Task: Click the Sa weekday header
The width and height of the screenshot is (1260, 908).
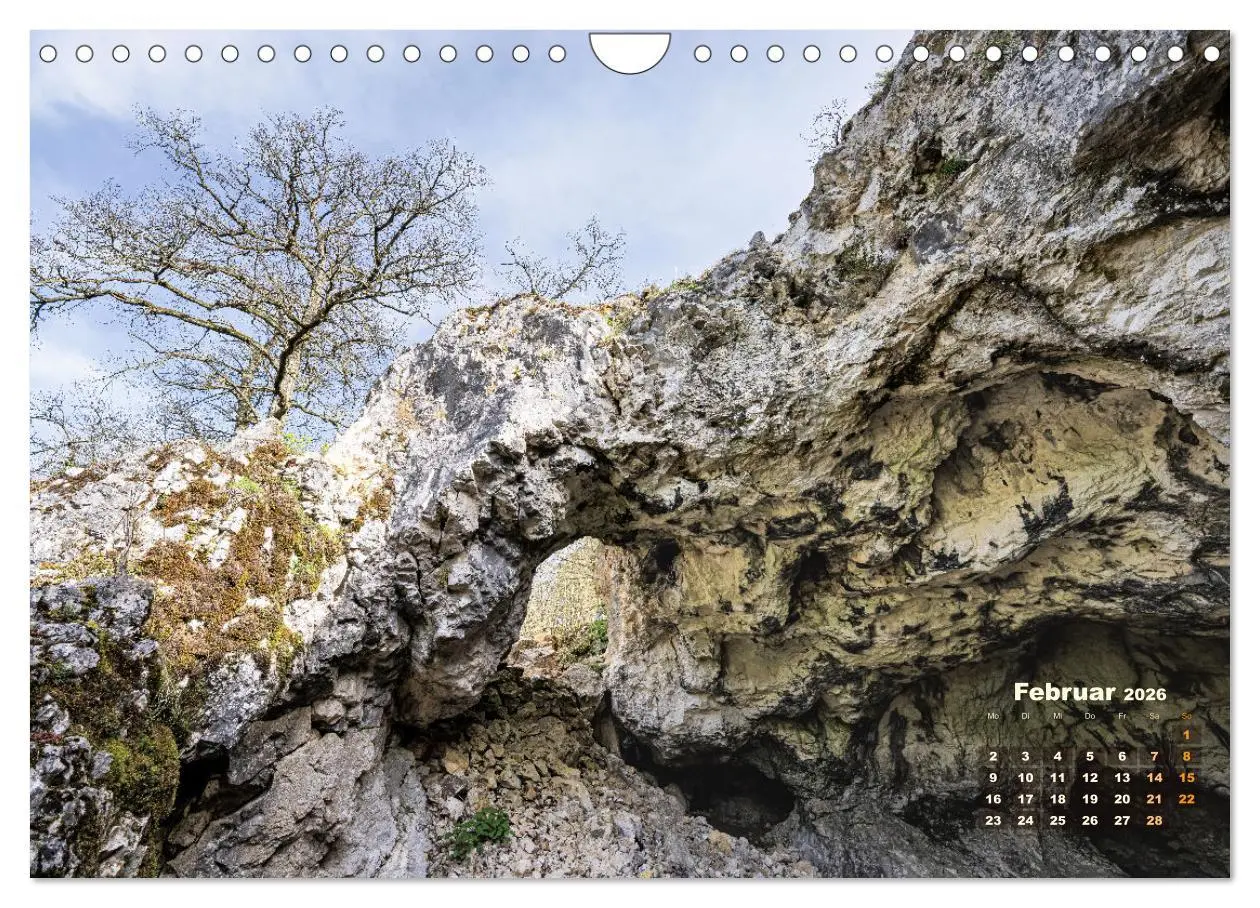Action: [1154, 717]
